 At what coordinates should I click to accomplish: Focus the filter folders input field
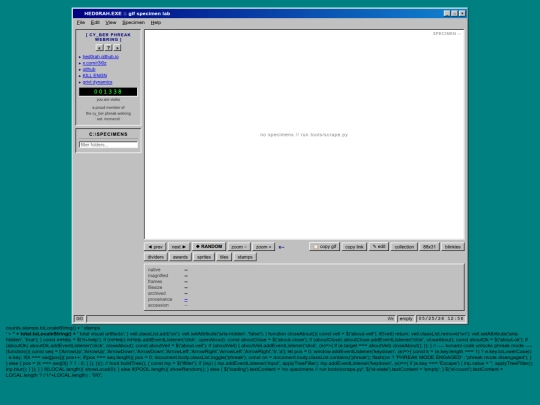coord(108,145)
